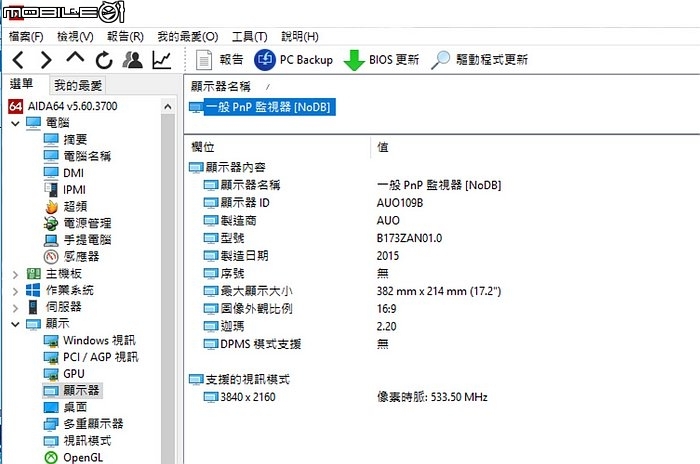Select the 一般 PnP 監視器 [NoDB] monitor entry
700x464 pixels.
click(x=262, y=107)
